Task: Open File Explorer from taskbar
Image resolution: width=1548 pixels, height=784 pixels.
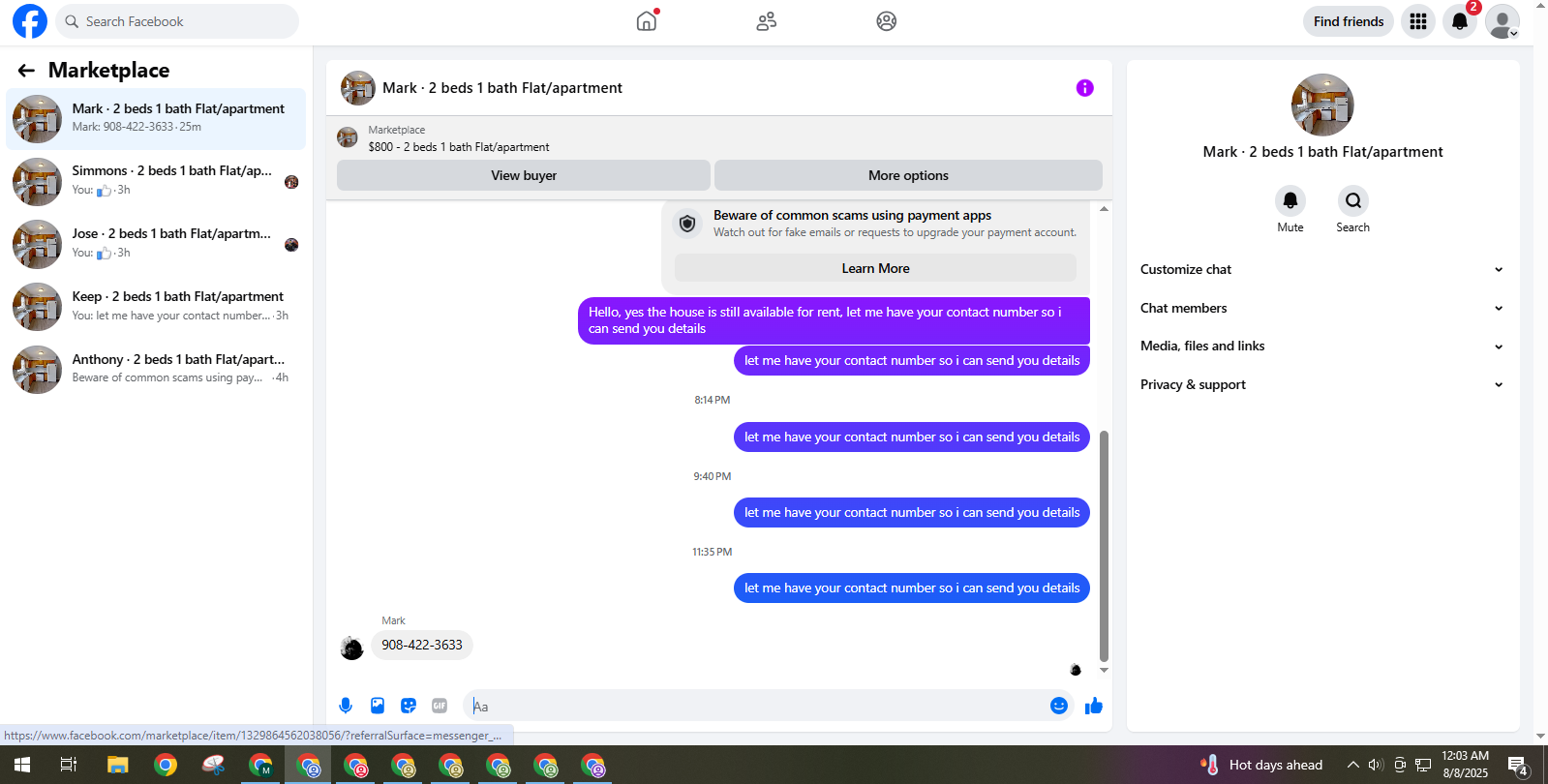Action: [118, 765]
